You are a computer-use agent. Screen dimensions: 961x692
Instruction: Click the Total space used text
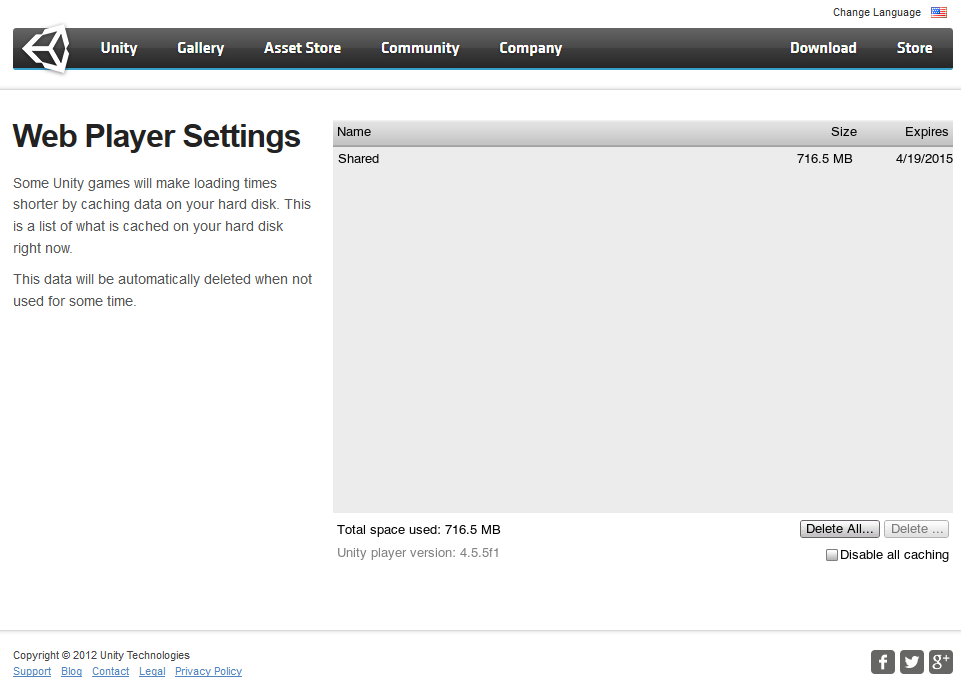pyautogui.click(x=419, y=530)
